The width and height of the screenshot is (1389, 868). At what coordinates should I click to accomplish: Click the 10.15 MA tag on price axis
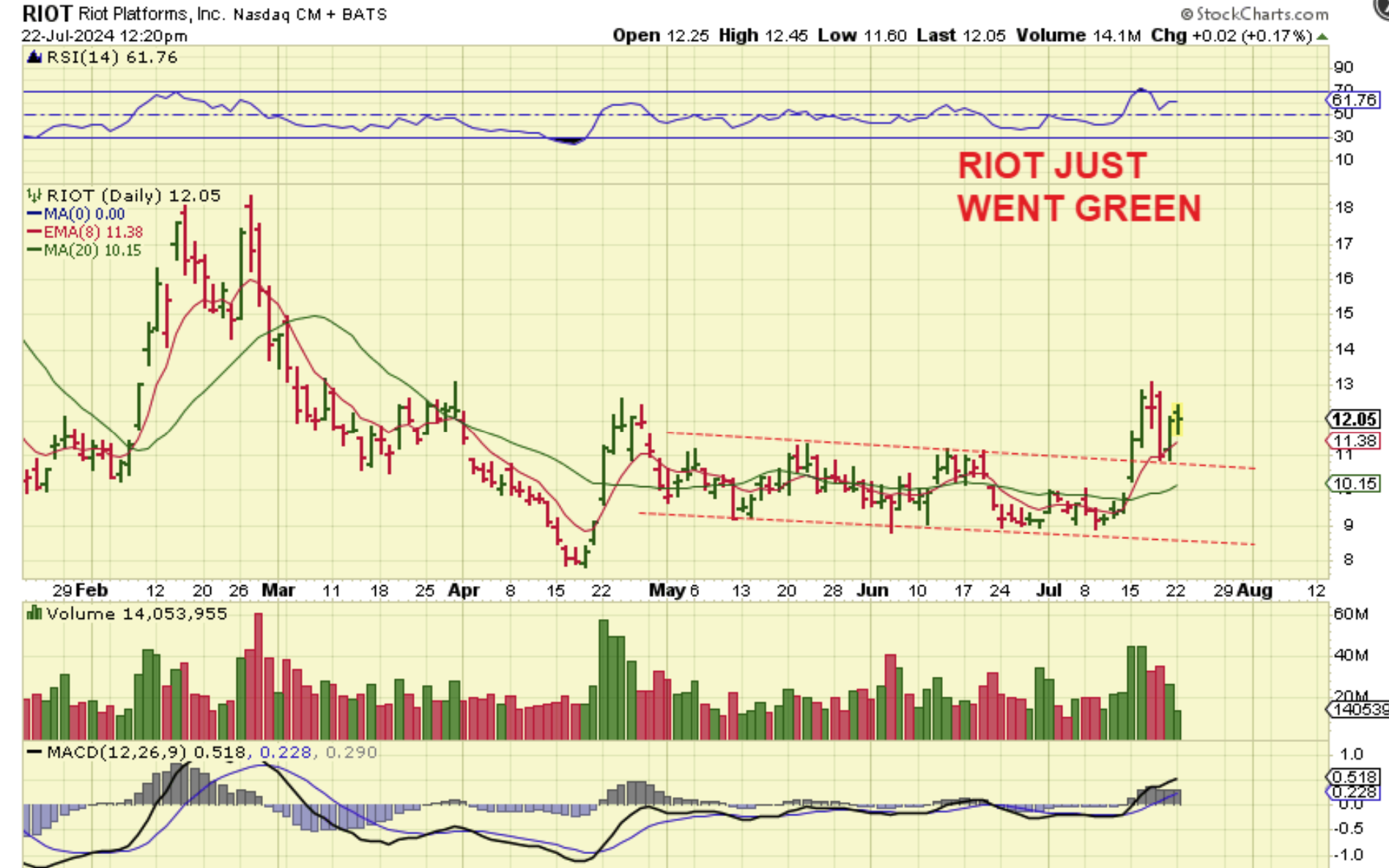(x=1354, y=483)
